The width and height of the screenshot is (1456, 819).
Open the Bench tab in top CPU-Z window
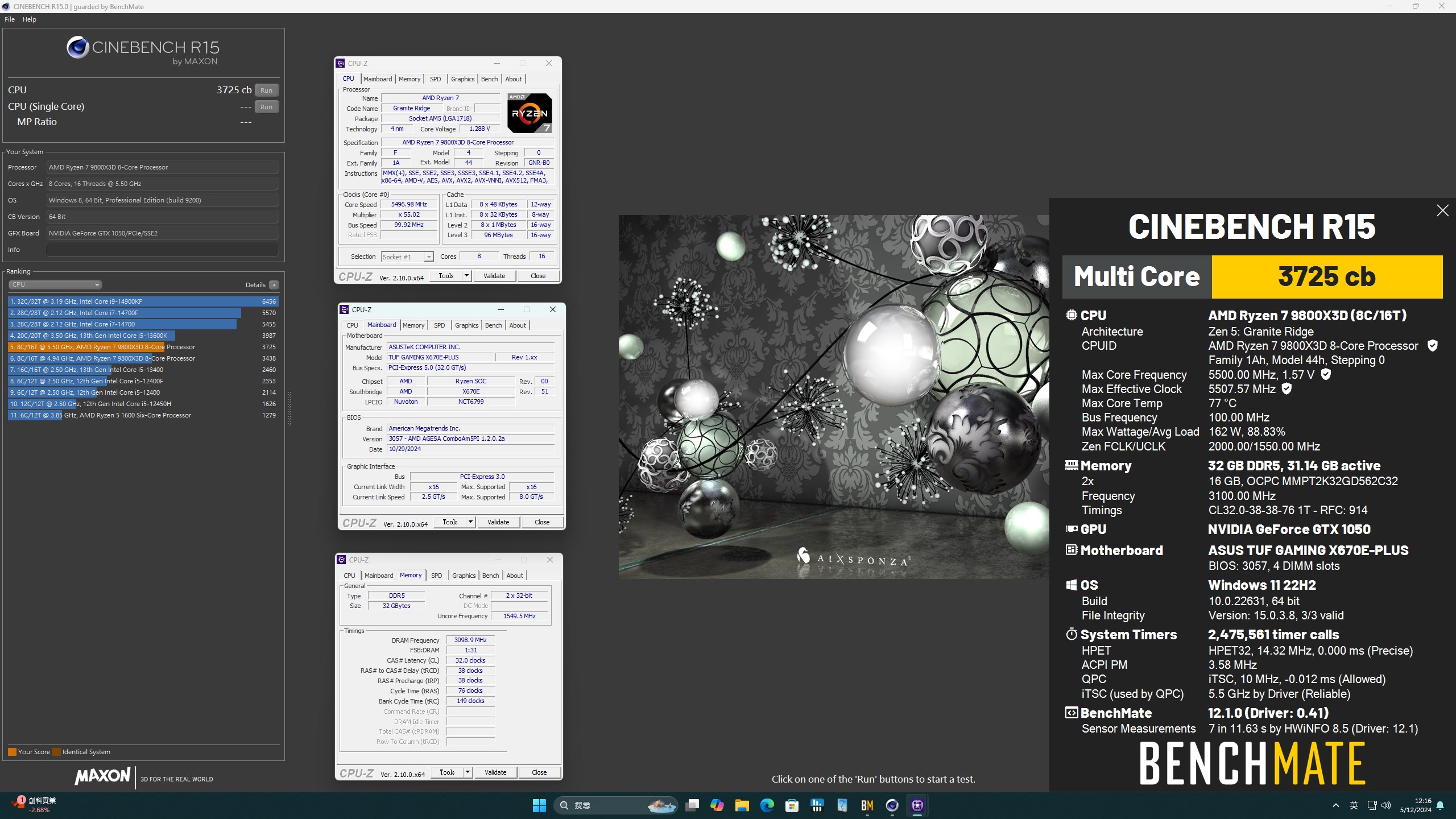coord(489,79)
